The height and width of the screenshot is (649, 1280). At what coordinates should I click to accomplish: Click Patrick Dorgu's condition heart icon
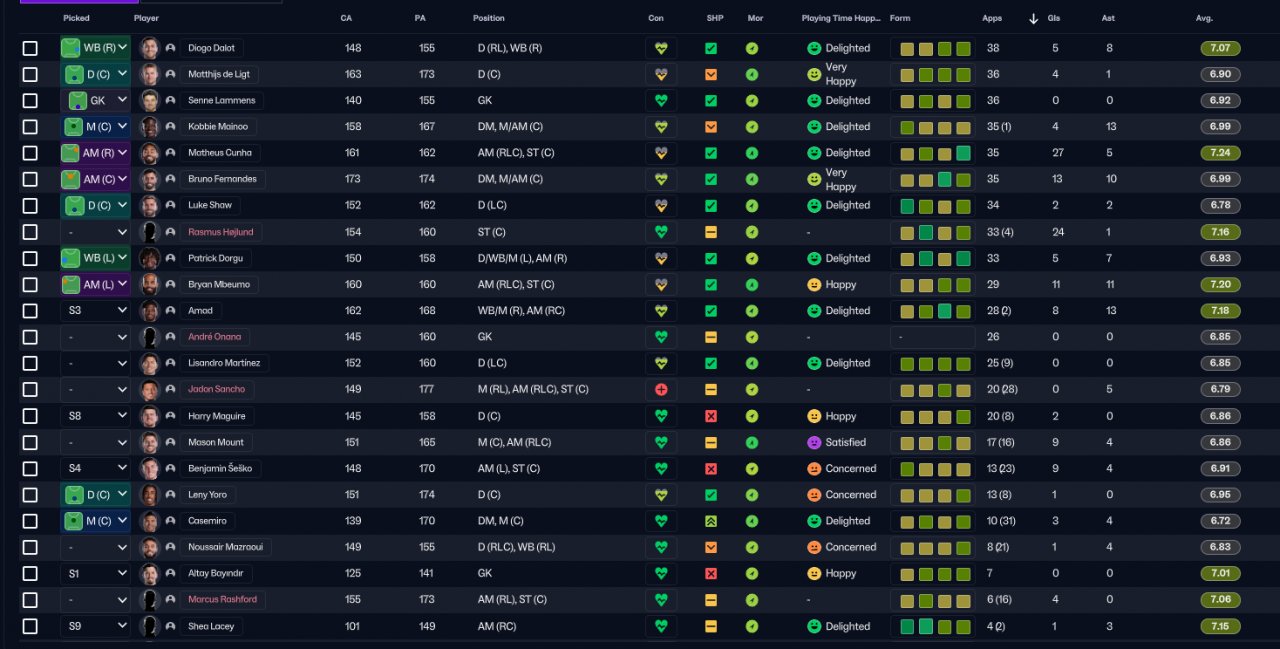coord(661,258)
